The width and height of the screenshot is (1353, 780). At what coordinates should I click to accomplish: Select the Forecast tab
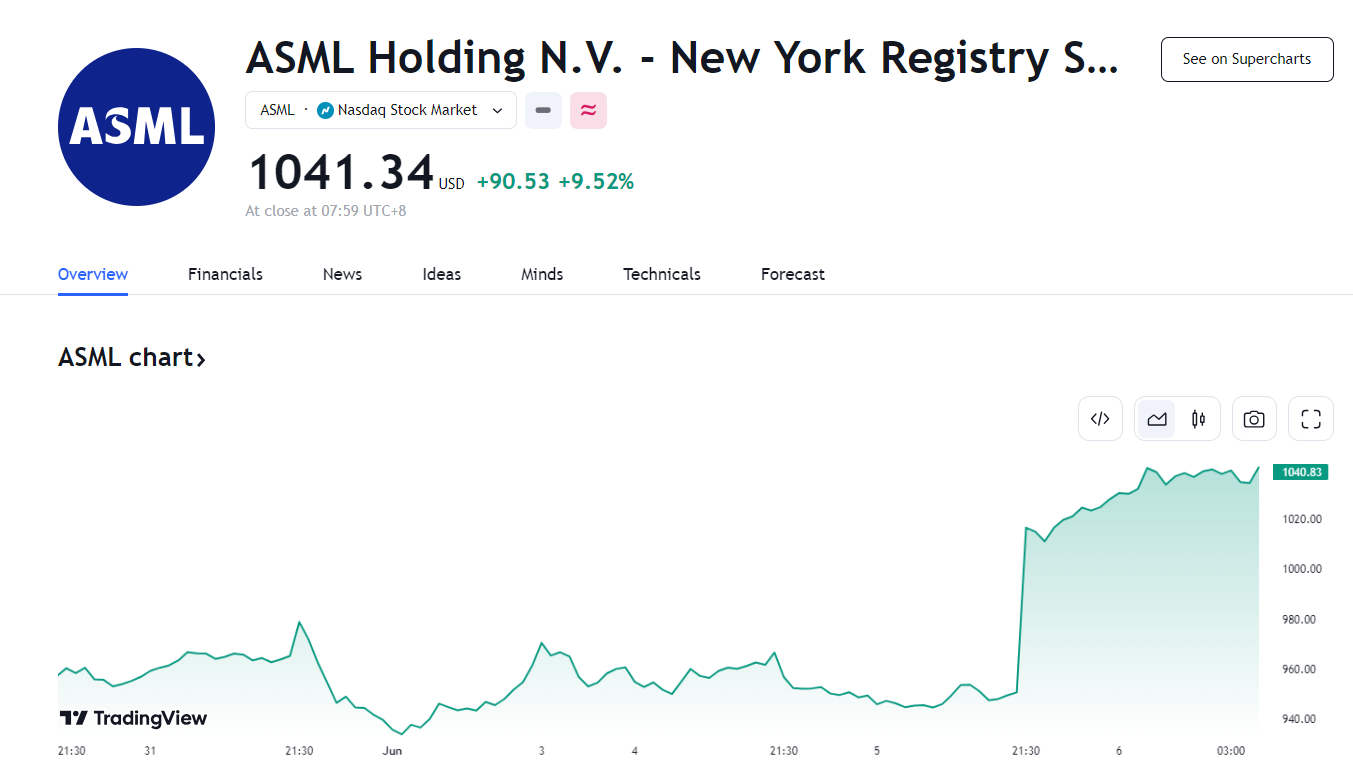(x=793, y=274)
